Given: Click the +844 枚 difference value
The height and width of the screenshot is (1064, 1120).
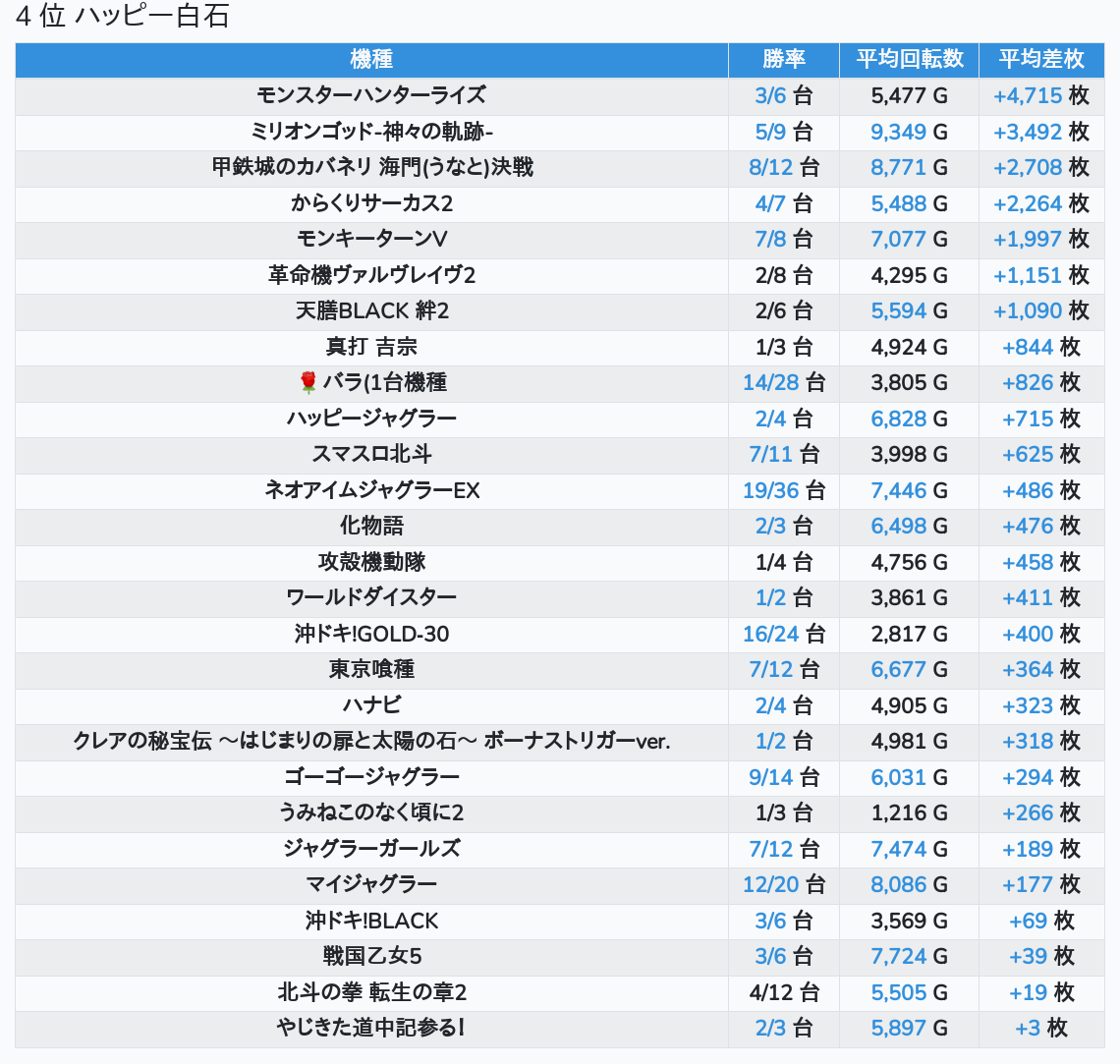Looking at the screenshot, I should point(1041,347).
